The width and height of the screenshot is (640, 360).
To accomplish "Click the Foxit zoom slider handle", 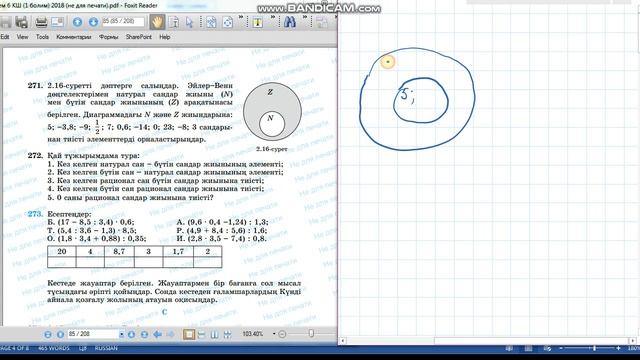I will pos(311,333).
